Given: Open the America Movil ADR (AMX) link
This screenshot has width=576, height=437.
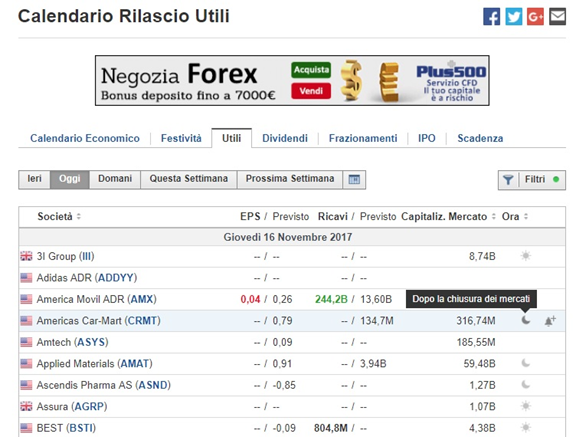Looking at the screenshot, I should (x=97, y=299).
